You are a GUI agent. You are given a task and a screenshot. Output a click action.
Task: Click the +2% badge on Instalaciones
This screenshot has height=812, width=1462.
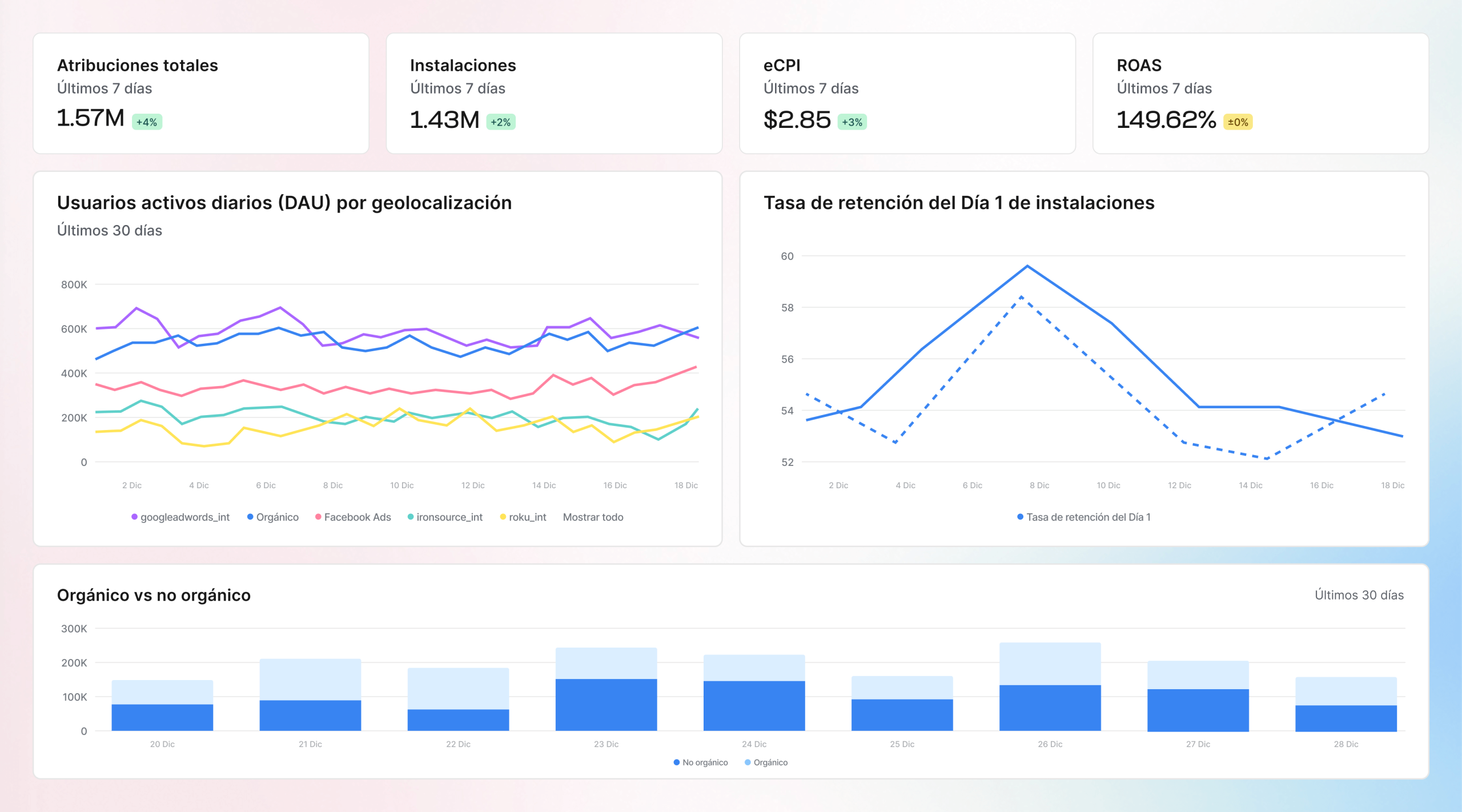[x=500, y=122]
